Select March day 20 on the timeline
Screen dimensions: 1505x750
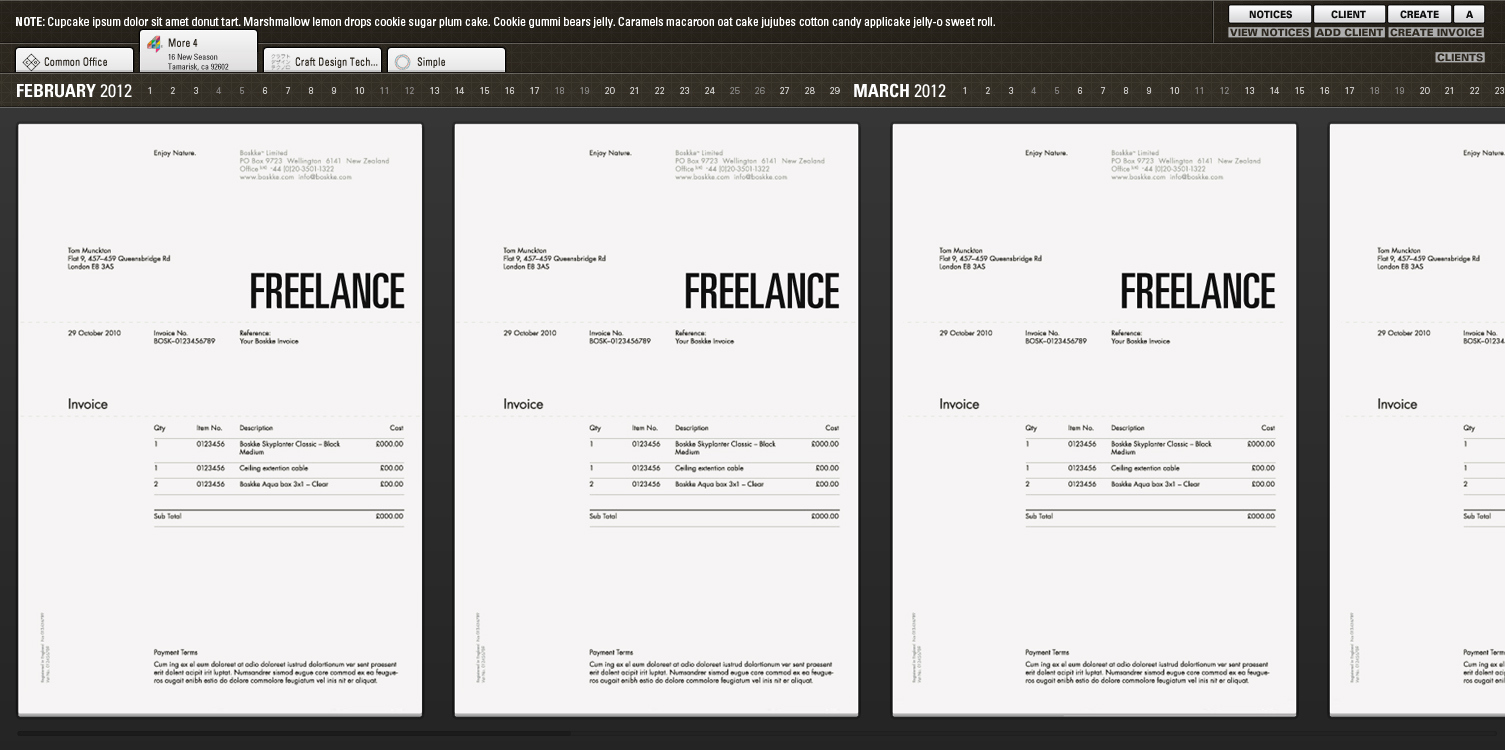click(1424, 91)
